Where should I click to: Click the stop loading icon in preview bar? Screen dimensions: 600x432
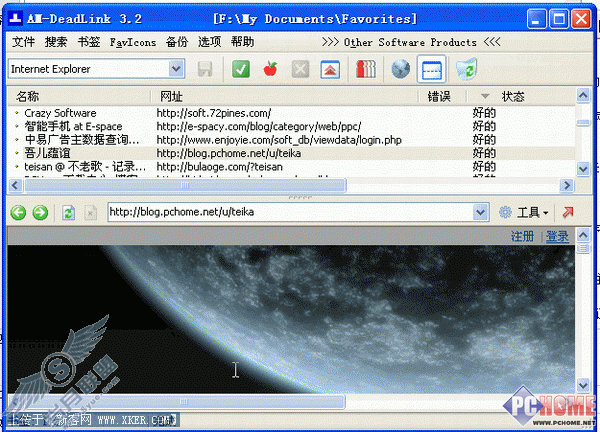coord(90,213)
